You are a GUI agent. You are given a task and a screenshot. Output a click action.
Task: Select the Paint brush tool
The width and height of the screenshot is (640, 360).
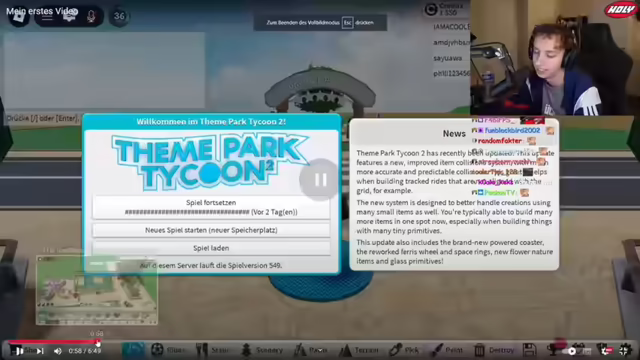pyautogui.click(x=437, y=350)
